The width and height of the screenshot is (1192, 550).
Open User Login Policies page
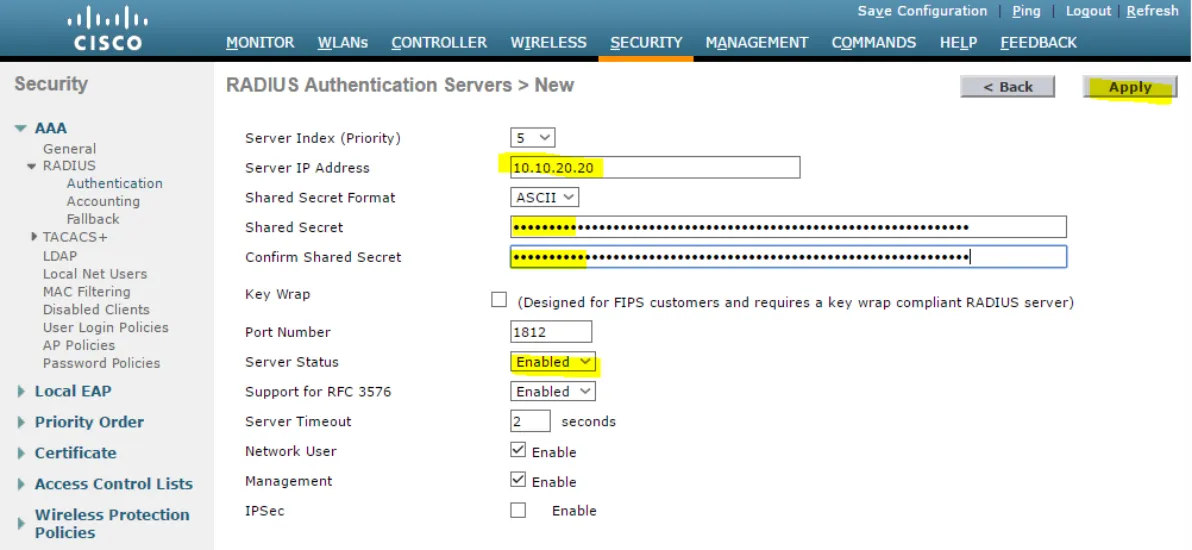click(106, 327)
